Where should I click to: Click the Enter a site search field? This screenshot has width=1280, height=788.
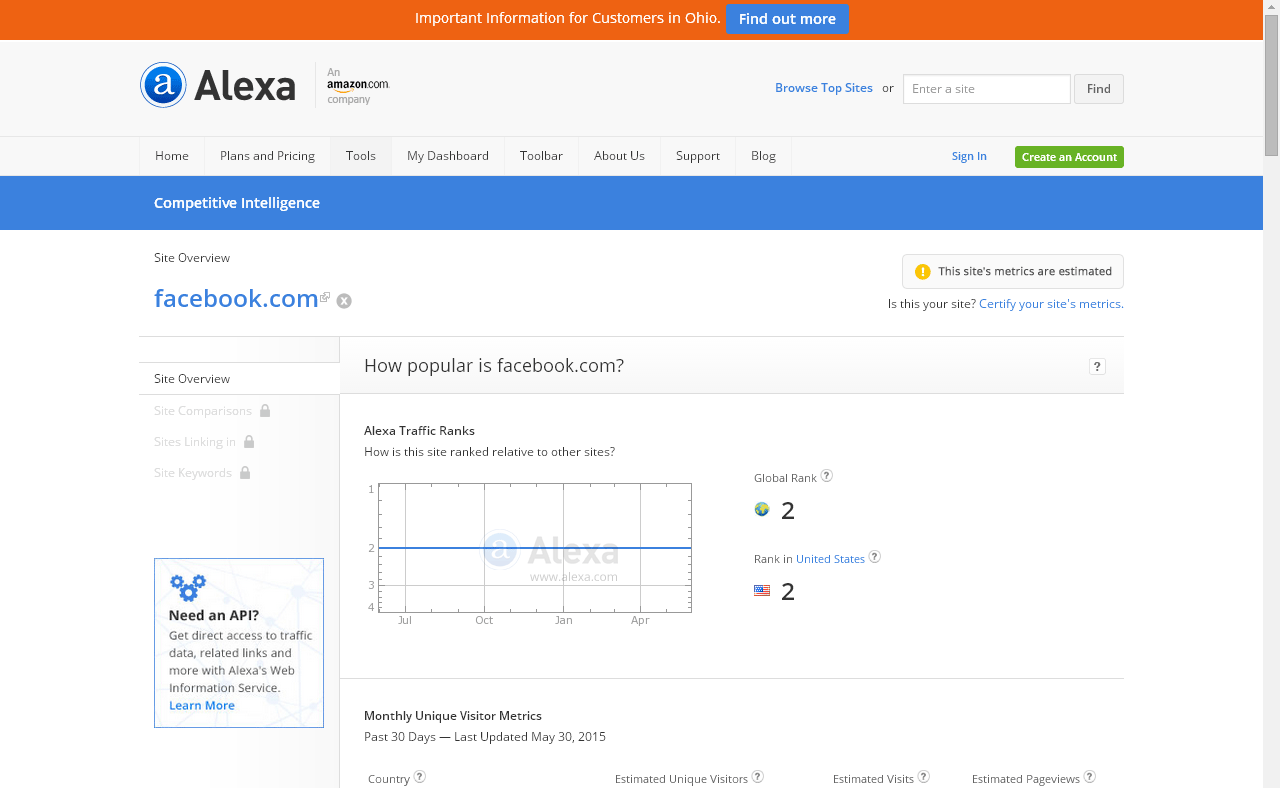(987, 89)
